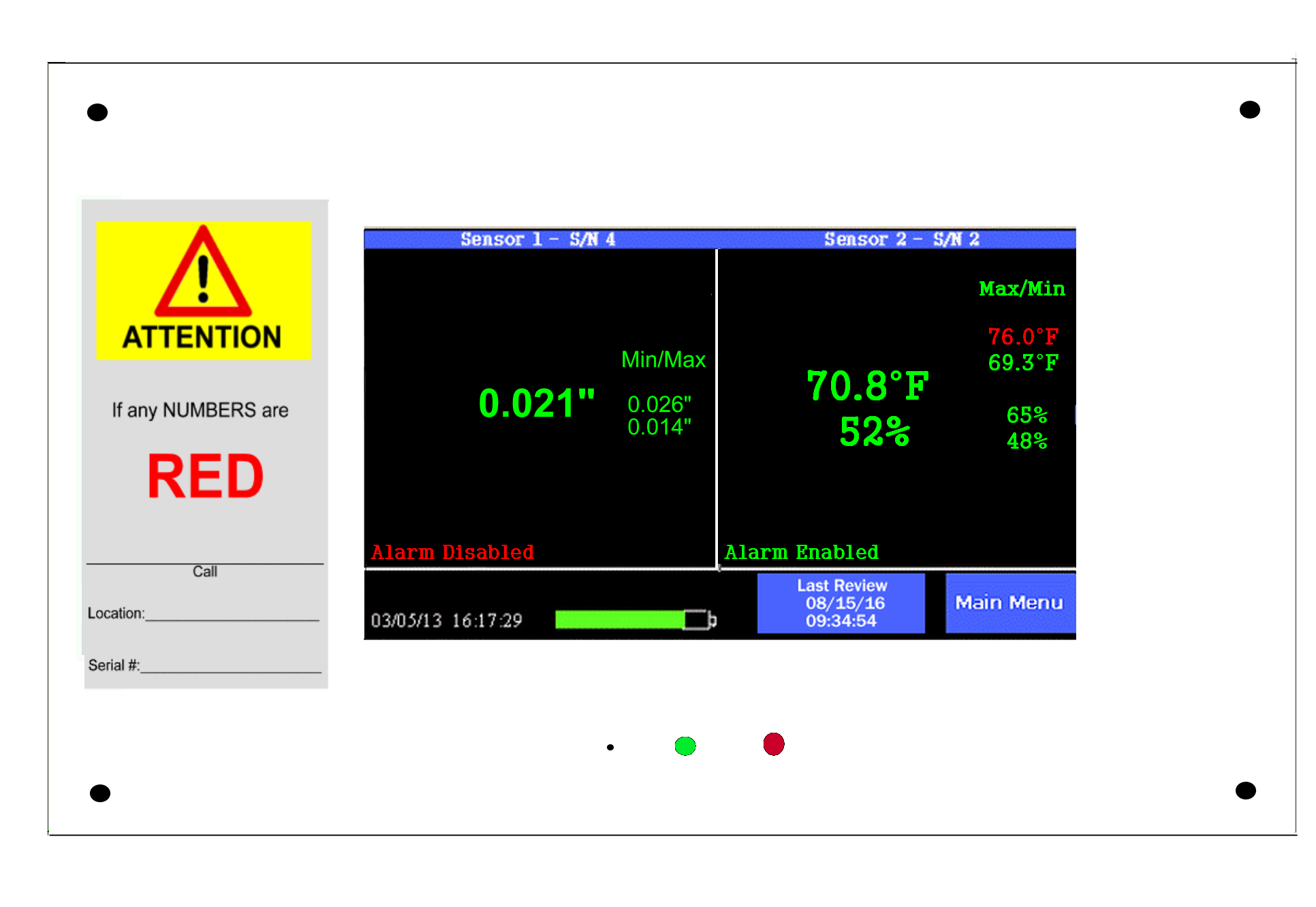Click the Location blank line field
The height and width of the screenshot is (907, 1316).
pyautogui.click(x=232, y=614)
